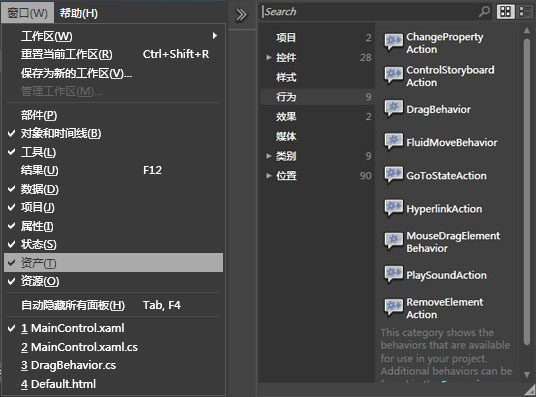536x397 pixels.
Task: Open the 部件(P) panel menu item
Action: (x=113, y=115)
